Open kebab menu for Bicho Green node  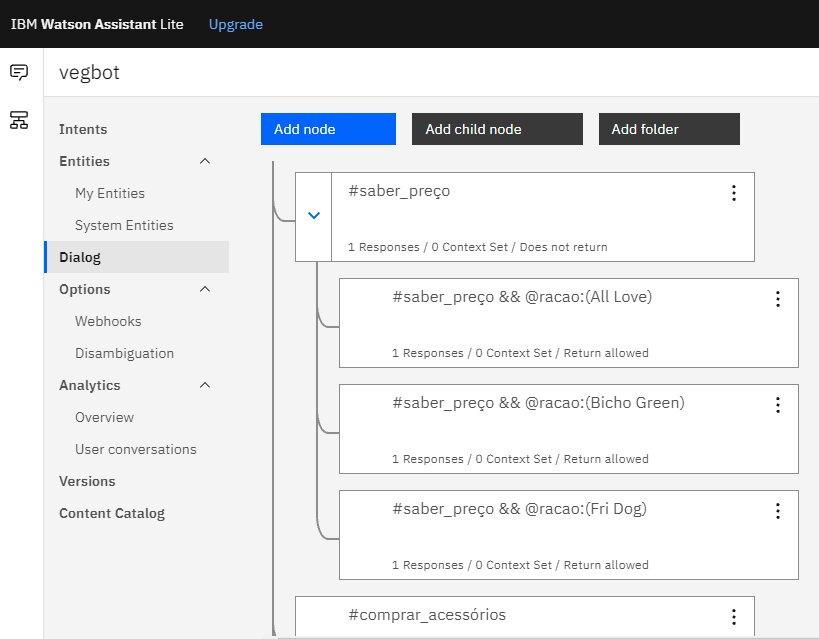click(x=777, y=405)
